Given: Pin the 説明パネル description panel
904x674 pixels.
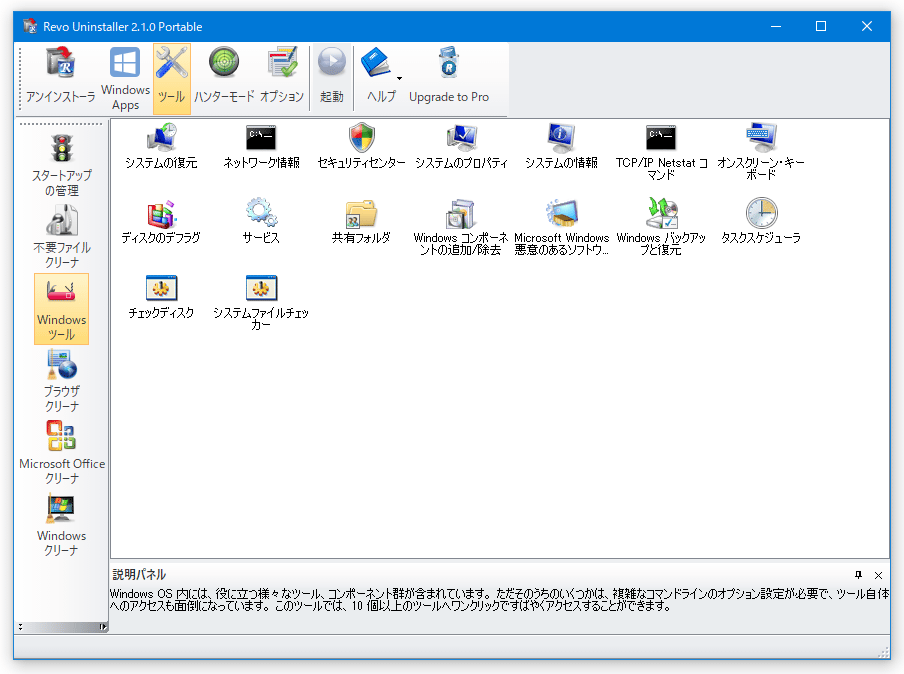Looking at the screenshot, I should tap(858, 575).
